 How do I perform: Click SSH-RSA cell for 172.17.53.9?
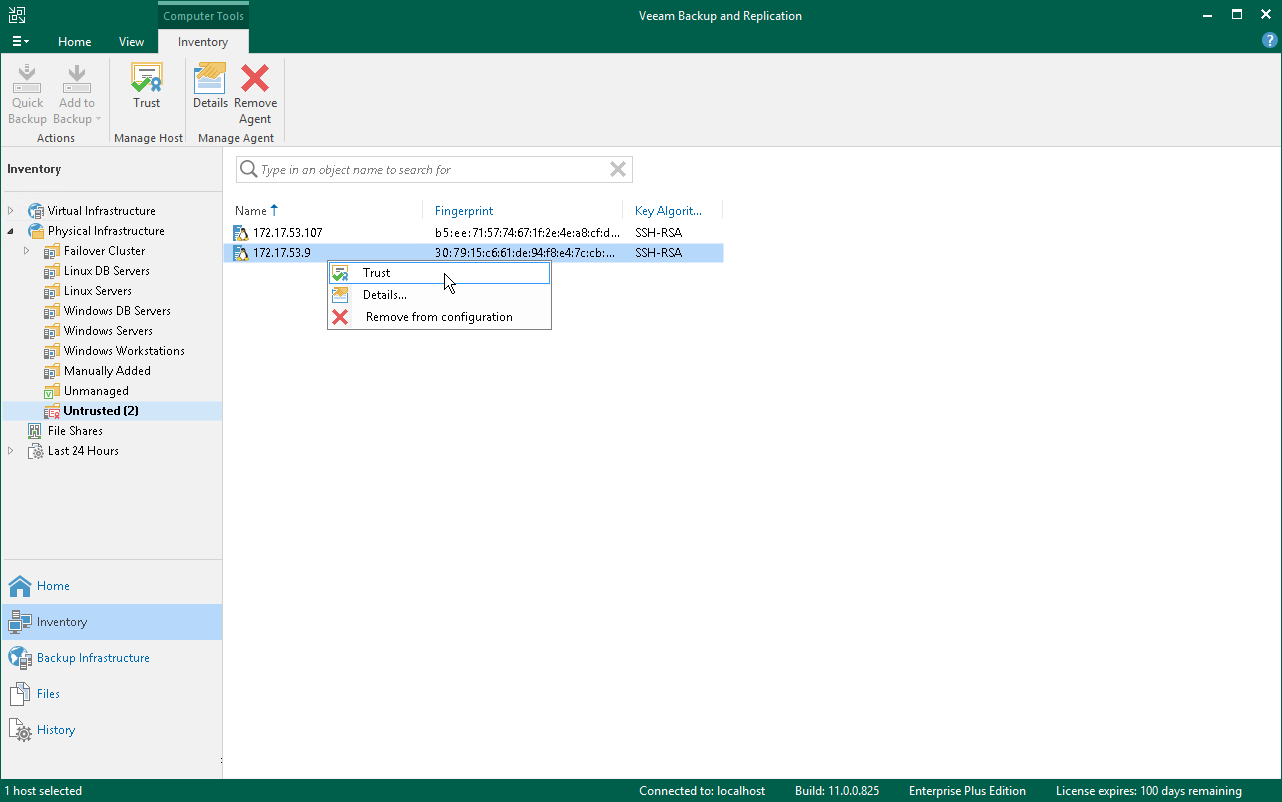click(x=658, y=253)
